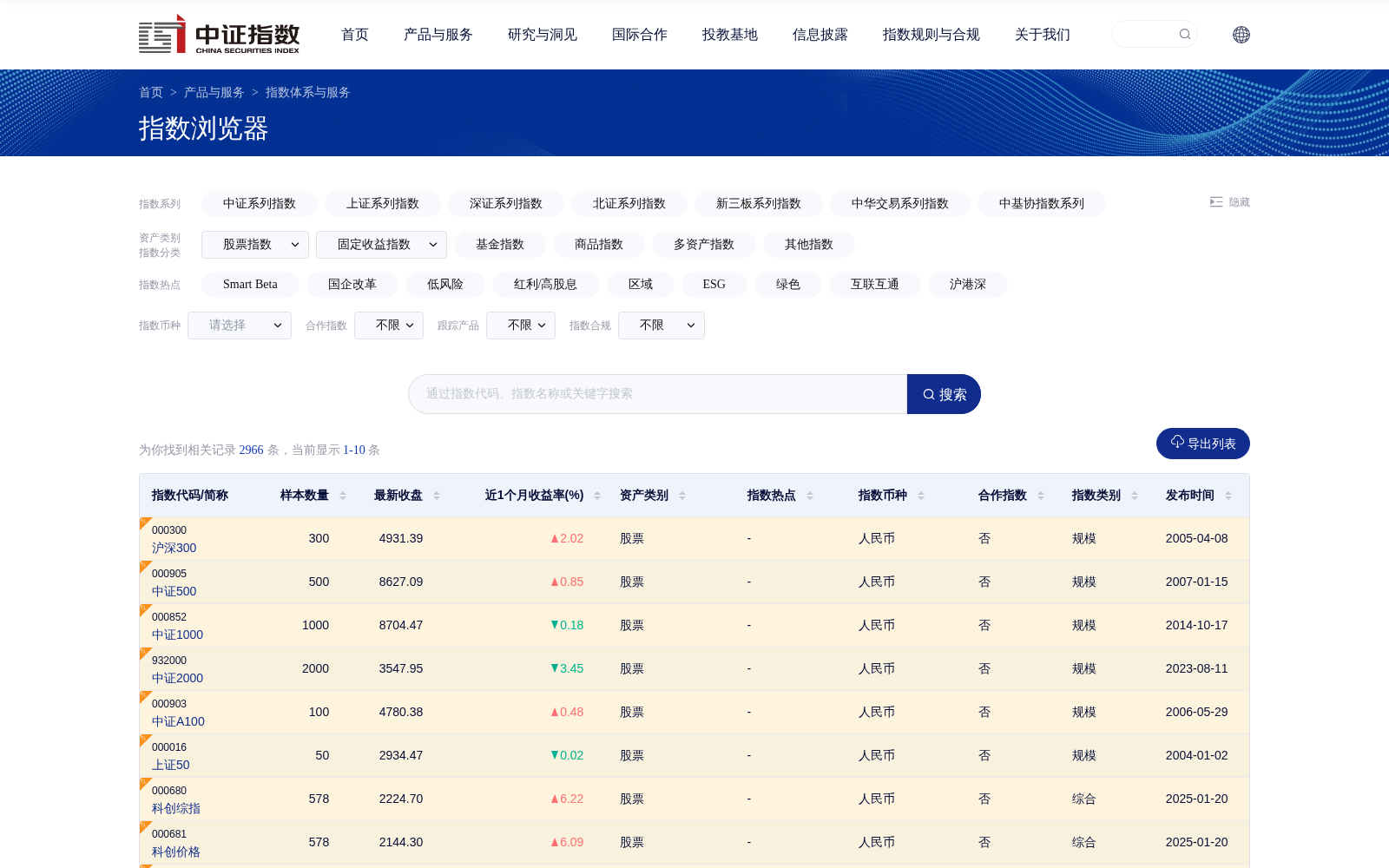Select the 绿色 hotspot filter
Image resolution: width=1389 pixels, height=868 pixels.
click(788, 285)
